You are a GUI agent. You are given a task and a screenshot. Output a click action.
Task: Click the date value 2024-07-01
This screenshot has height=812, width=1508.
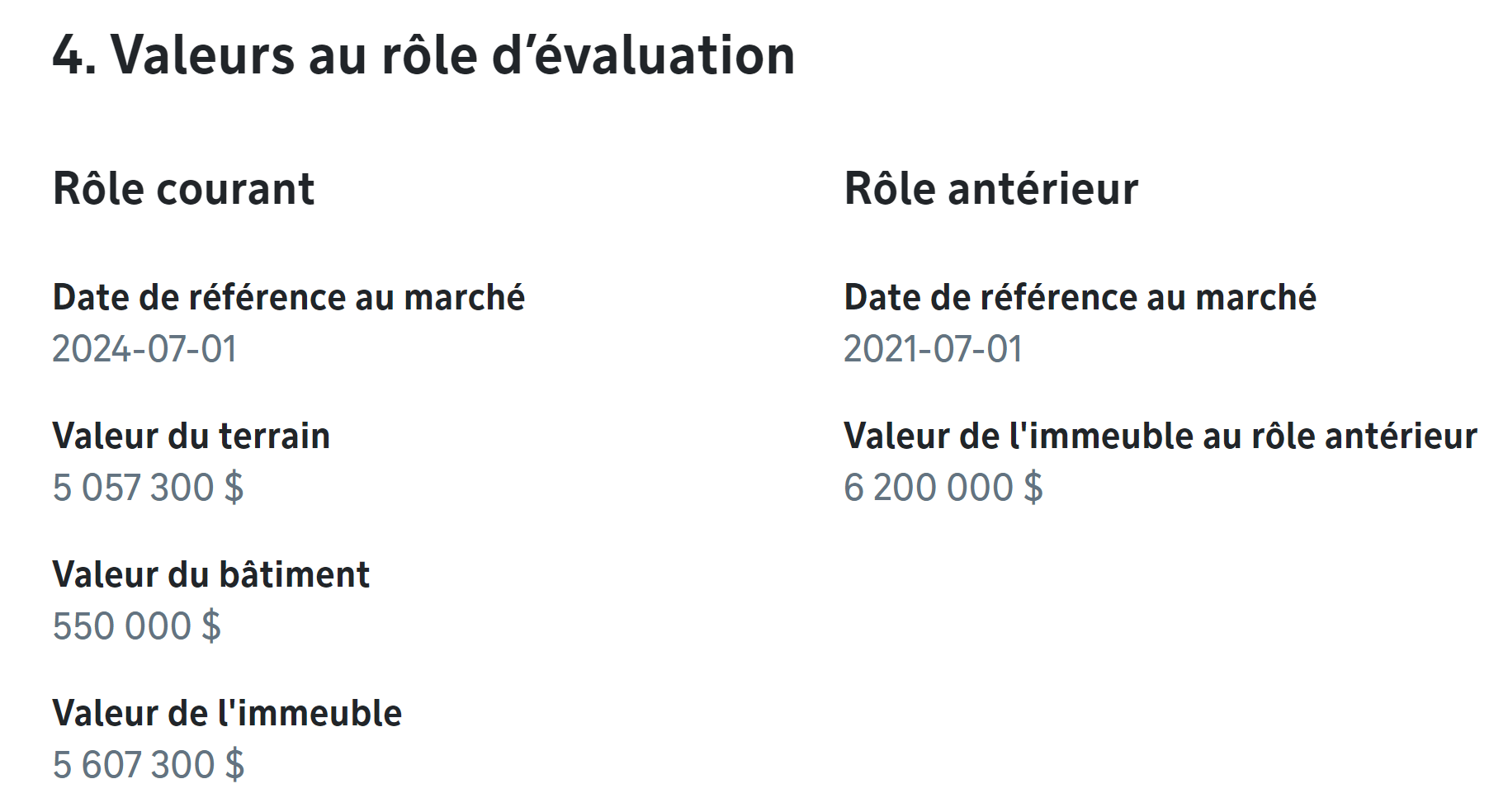144,349
